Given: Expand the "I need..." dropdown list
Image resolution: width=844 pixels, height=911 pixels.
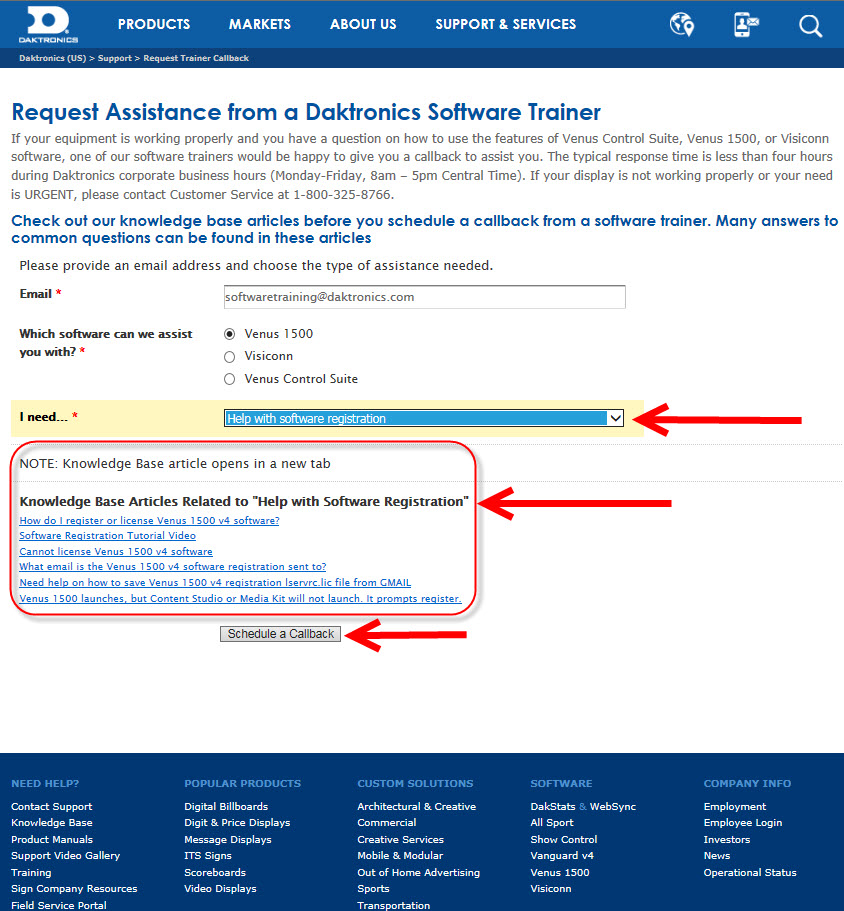Looking at the screenshot, I should click(424, 419).
